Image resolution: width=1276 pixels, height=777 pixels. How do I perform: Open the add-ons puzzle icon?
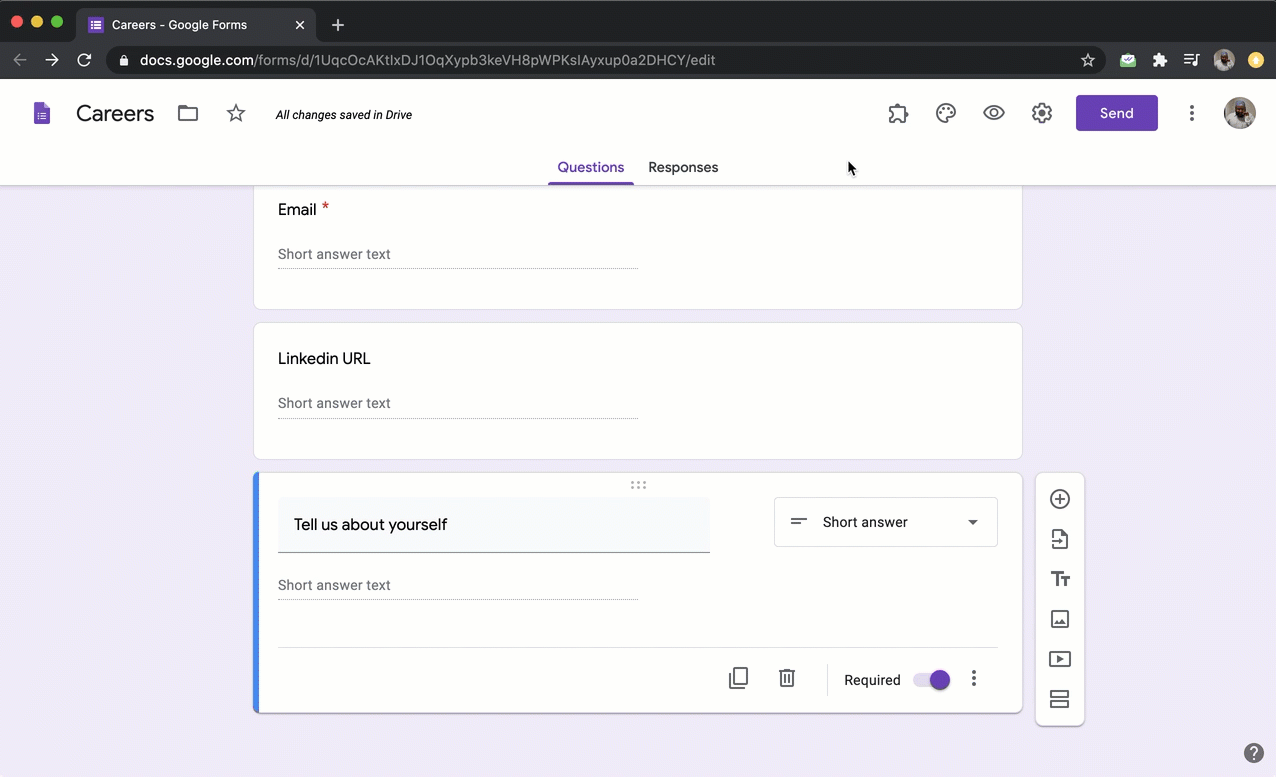pyautogui.click(x=898, y=113)
